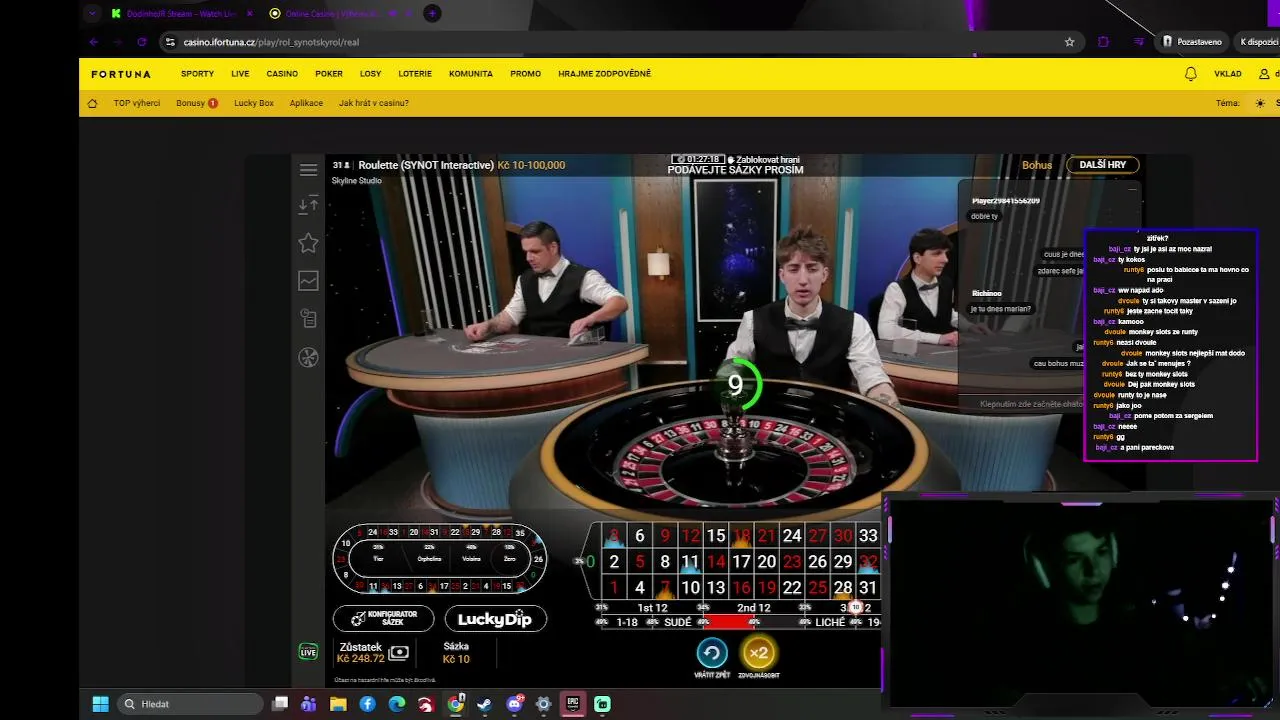The height and width of the screenshot is (720, 1280).
Task: Go back in browser
Action: pos(94,42)
